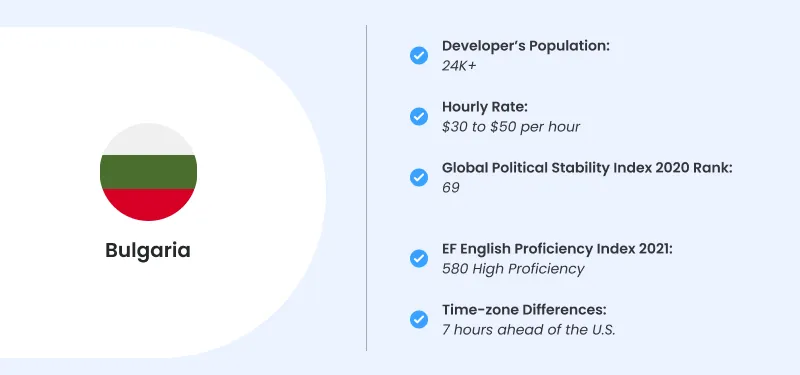Viewport: 800px width, 375px height.
Task: Click the white stripe of the flag
Action: pos(148,140)
